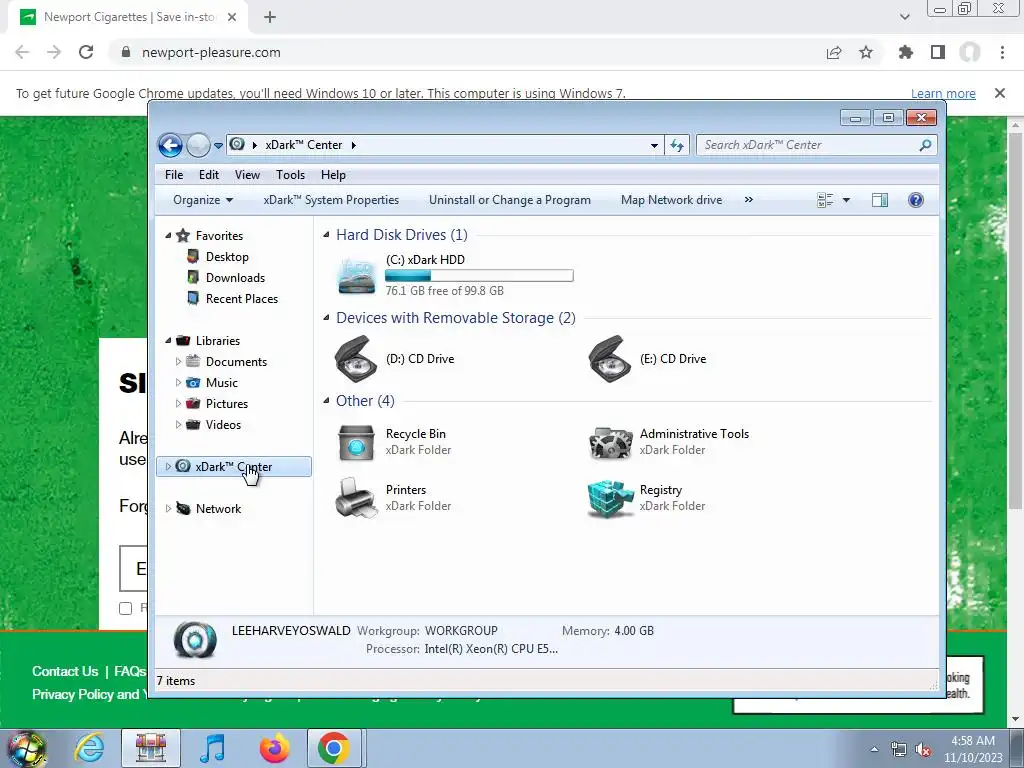This screenshot has width=1024, height=768.
Task: Open the recent locations dropdown arrow
Action: [218, 146]
